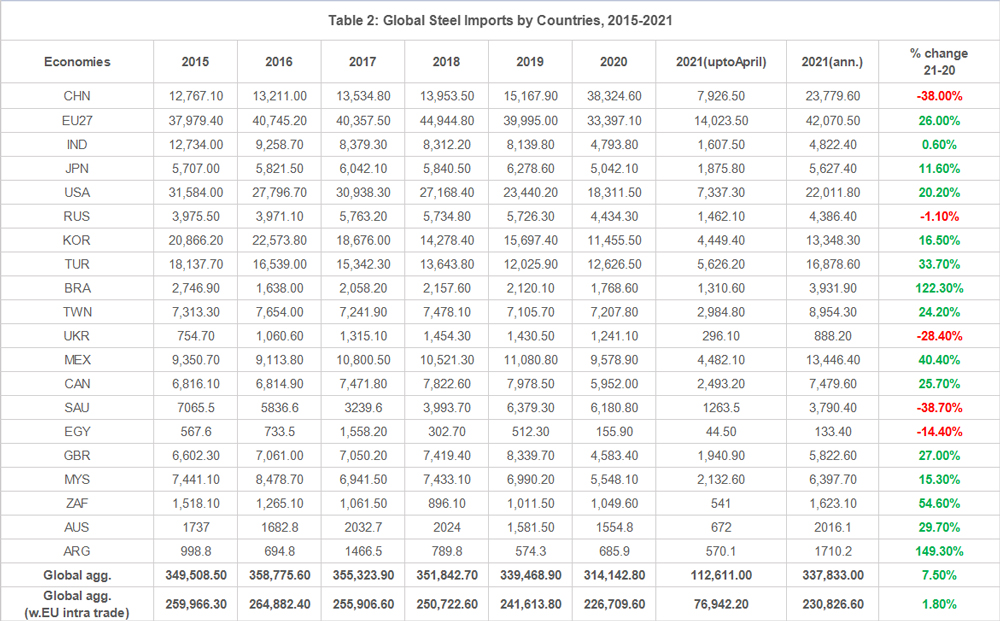
Task: Click the Global agg. row label
Action: coord(76,575)
